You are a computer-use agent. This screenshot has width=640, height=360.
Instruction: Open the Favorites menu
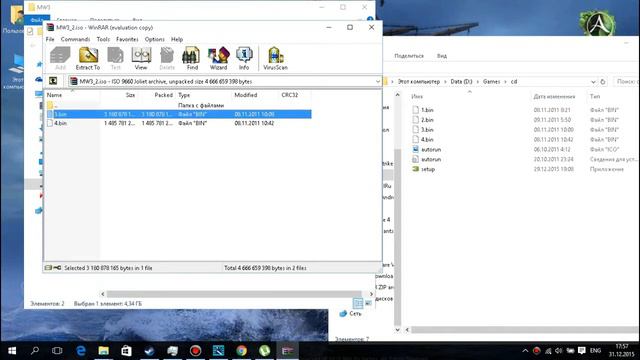click(x=127, y=39)
